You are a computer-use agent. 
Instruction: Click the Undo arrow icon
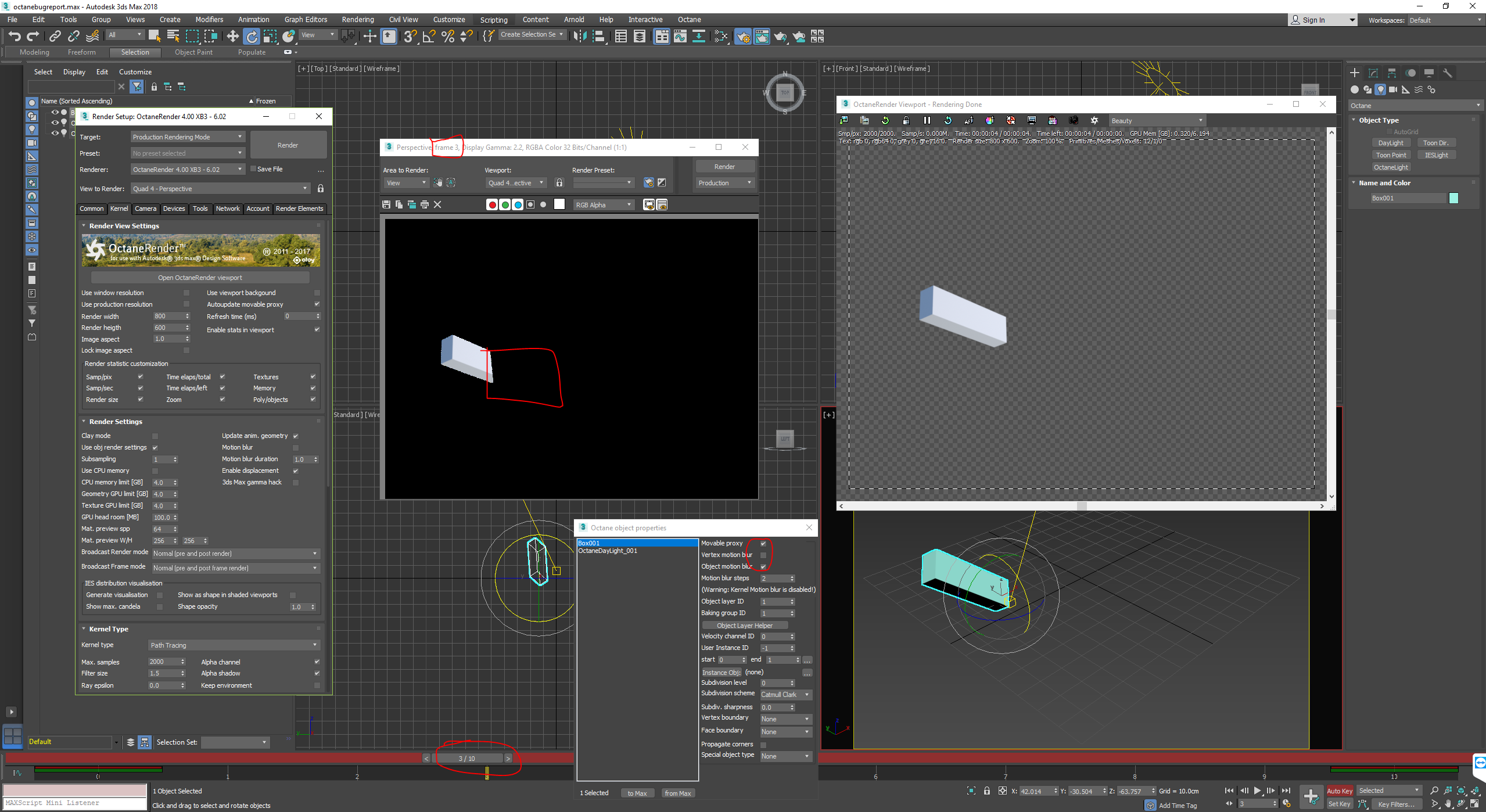pyautogui.click(x=15, y=37)
